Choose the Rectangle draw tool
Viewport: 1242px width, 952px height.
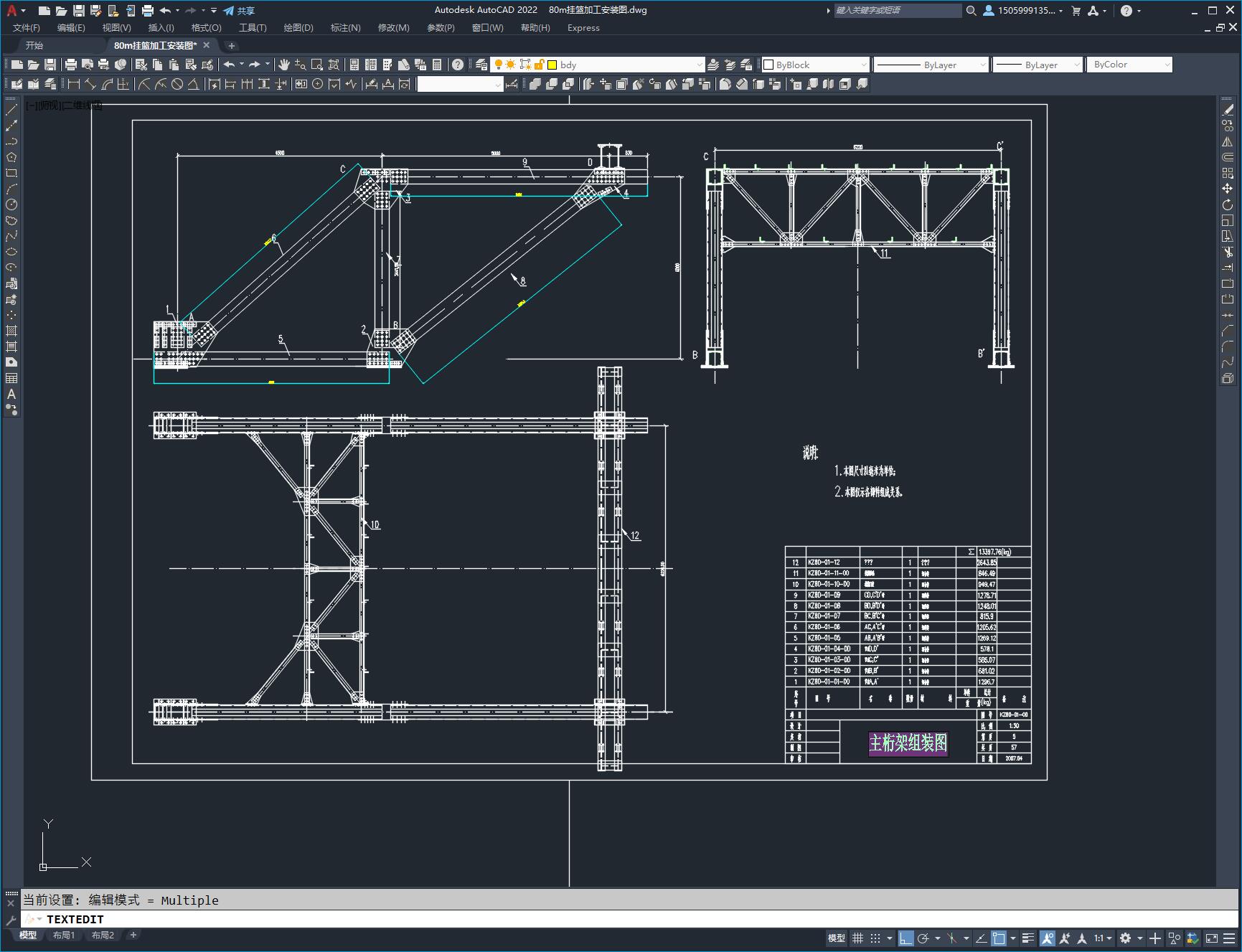tap(11, 173)
